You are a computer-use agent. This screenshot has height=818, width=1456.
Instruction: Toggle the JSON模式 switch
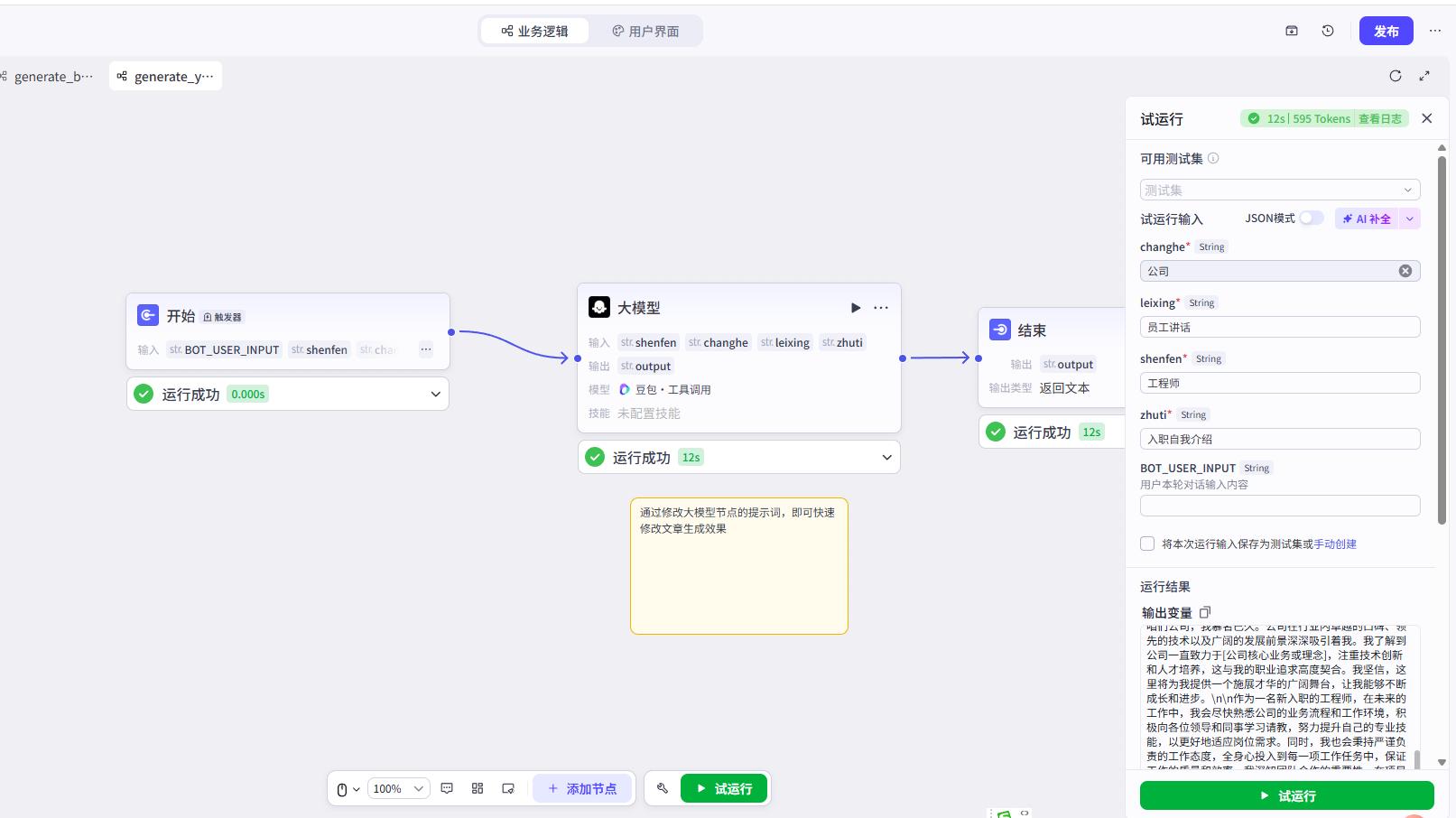click(x=1311, y=218)
